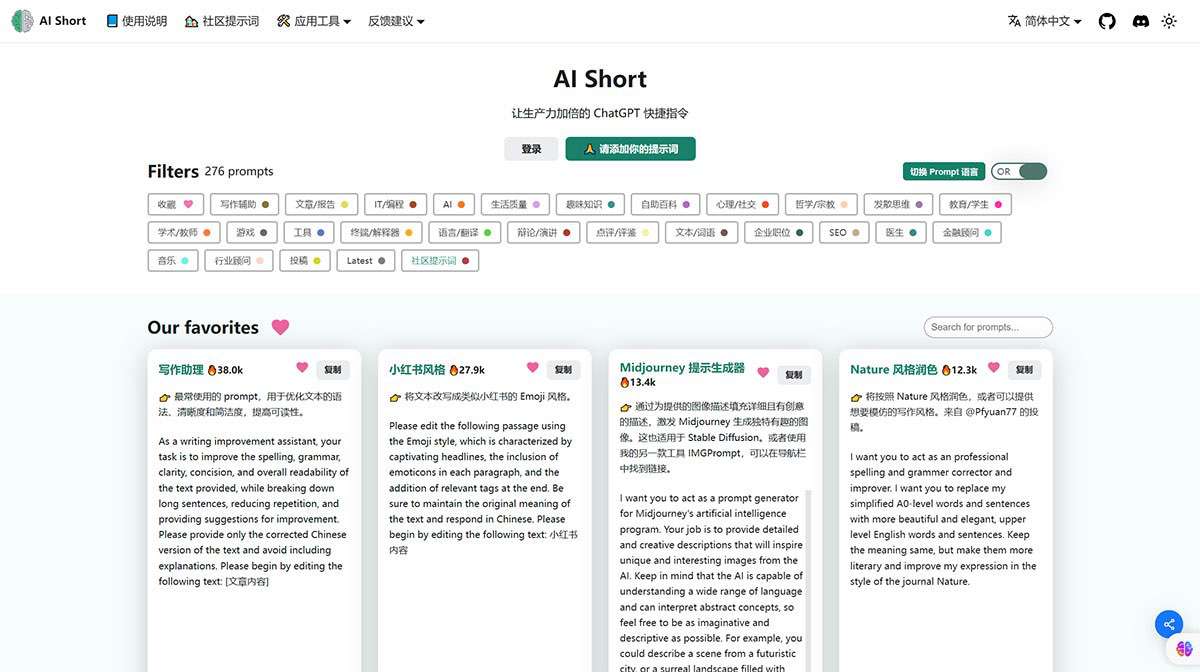Focus the Search for prompts field
The height and width of the screenshot is (672, 1200).
tap(988, 327)
